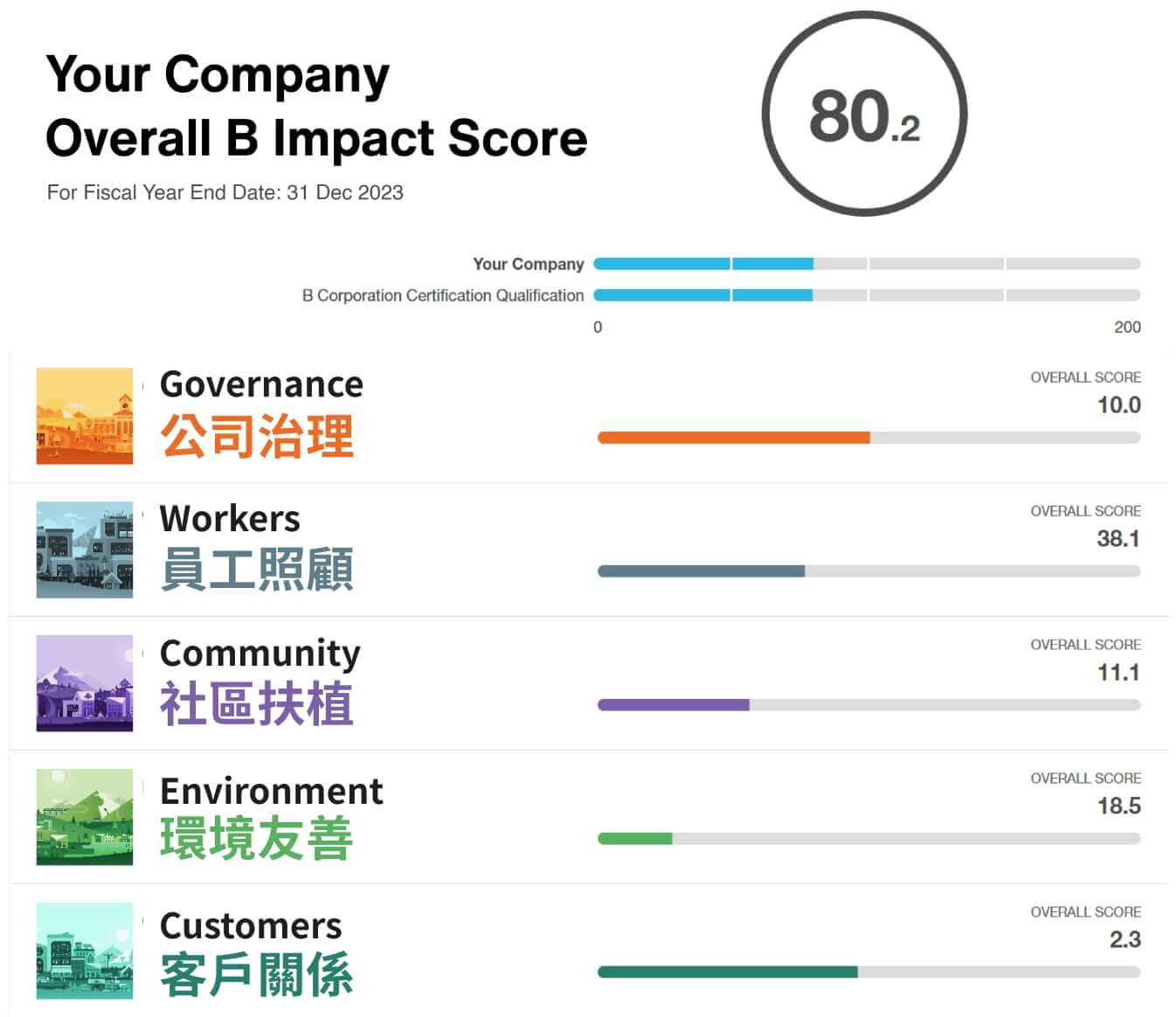
Task: Click the grey-blue Workers score bar
Action: pyautogui.click(x=701, y=571)
